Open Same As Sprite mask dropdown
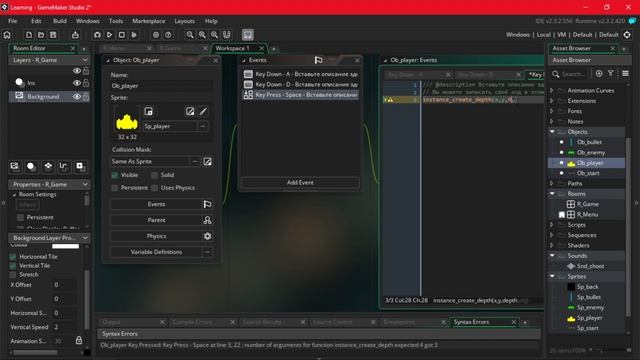Image resolution: width=640 pixels, height=360 pixels. (x=195, y=162)
